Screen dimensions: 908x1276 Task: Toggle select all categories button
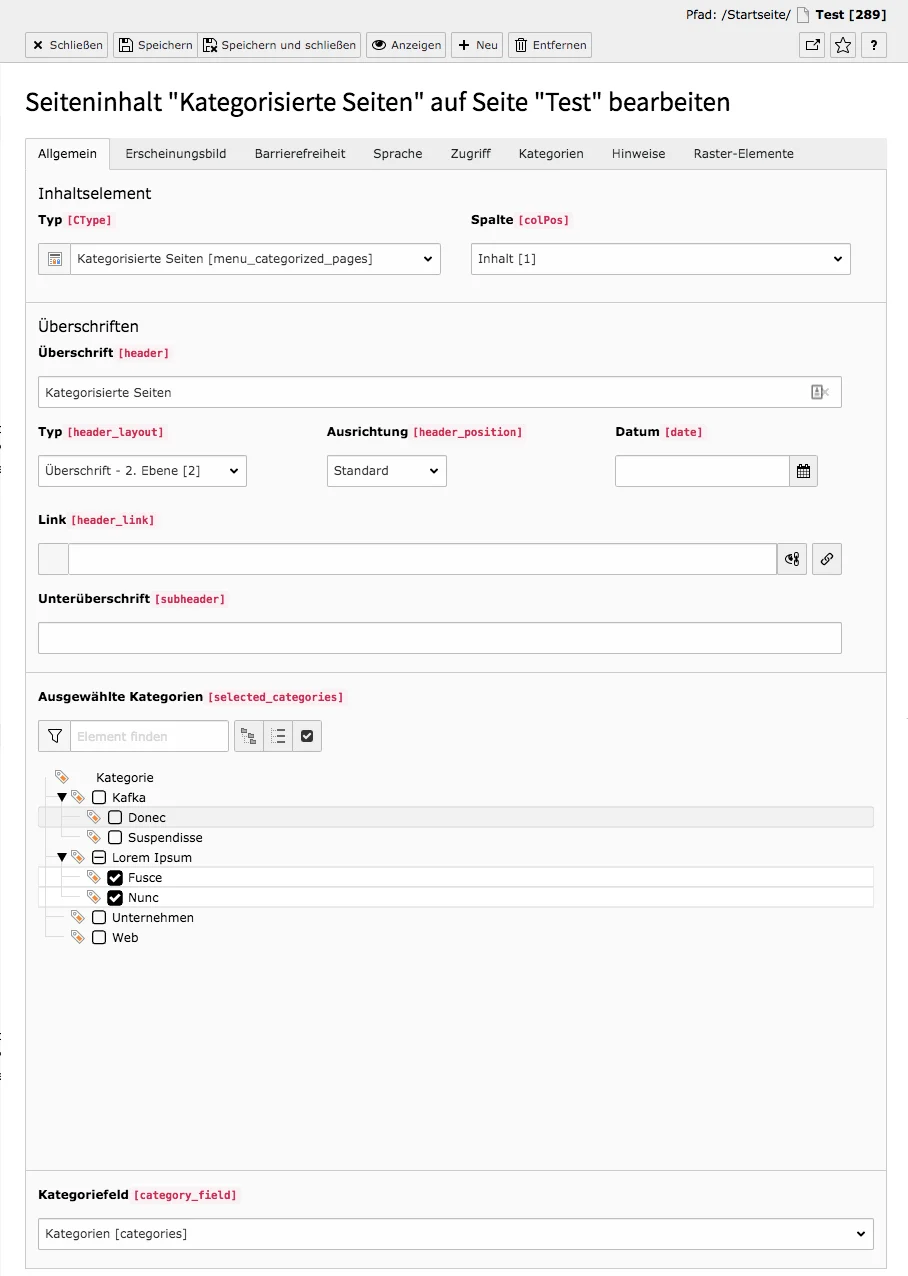coord(306,736)
